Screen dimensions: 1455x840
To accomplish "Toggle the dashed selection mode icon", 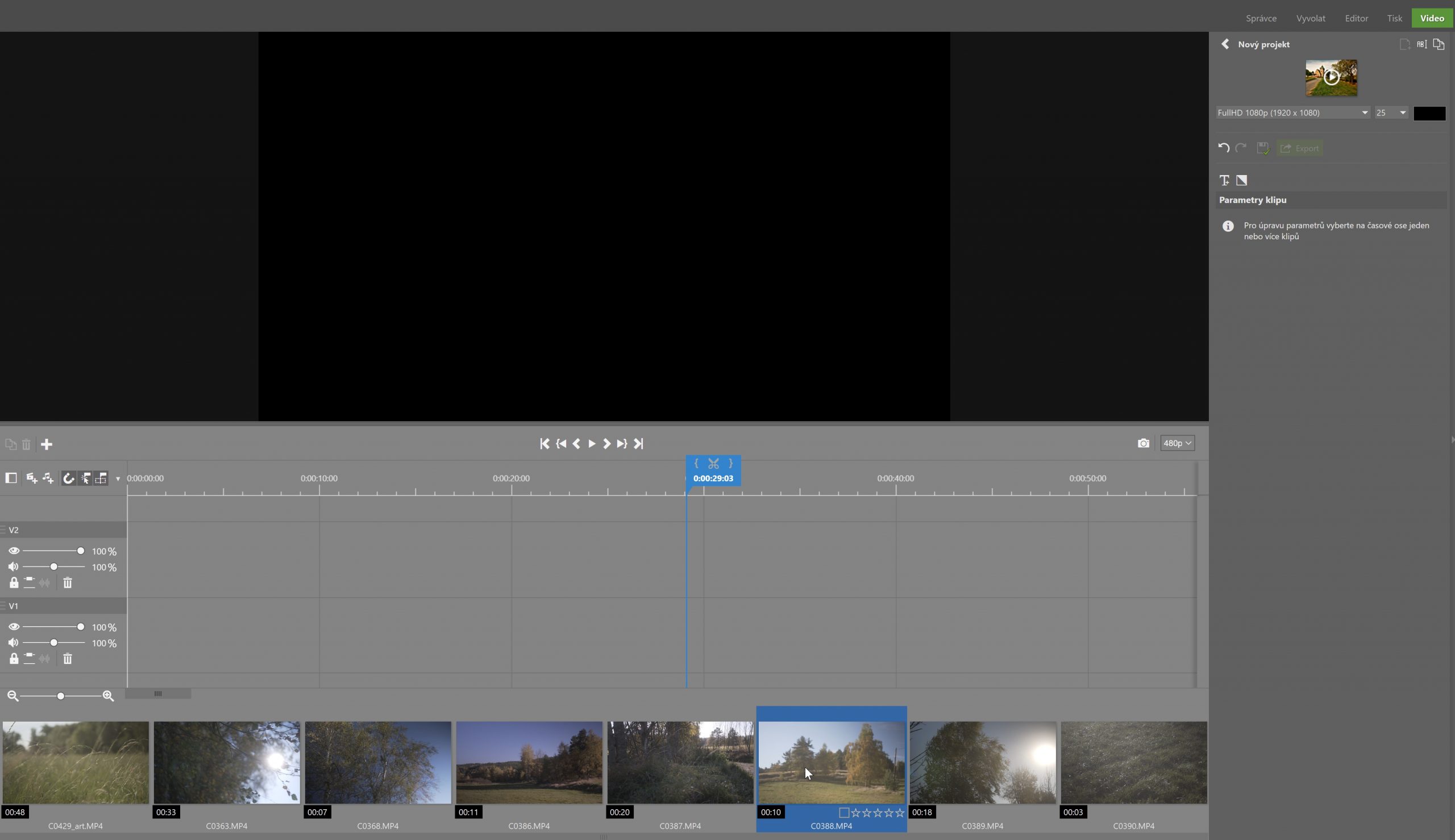I will [101, 479].
